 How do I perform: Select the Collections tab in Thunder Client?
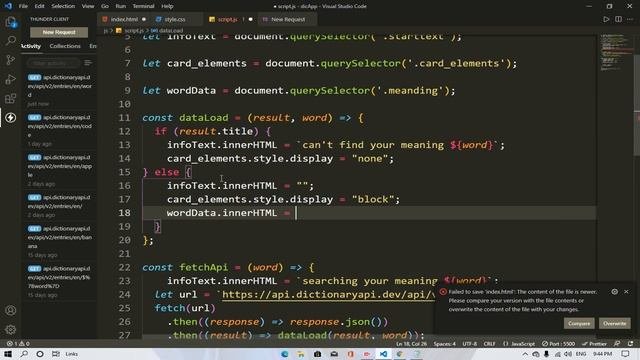(x=65, y=46)
